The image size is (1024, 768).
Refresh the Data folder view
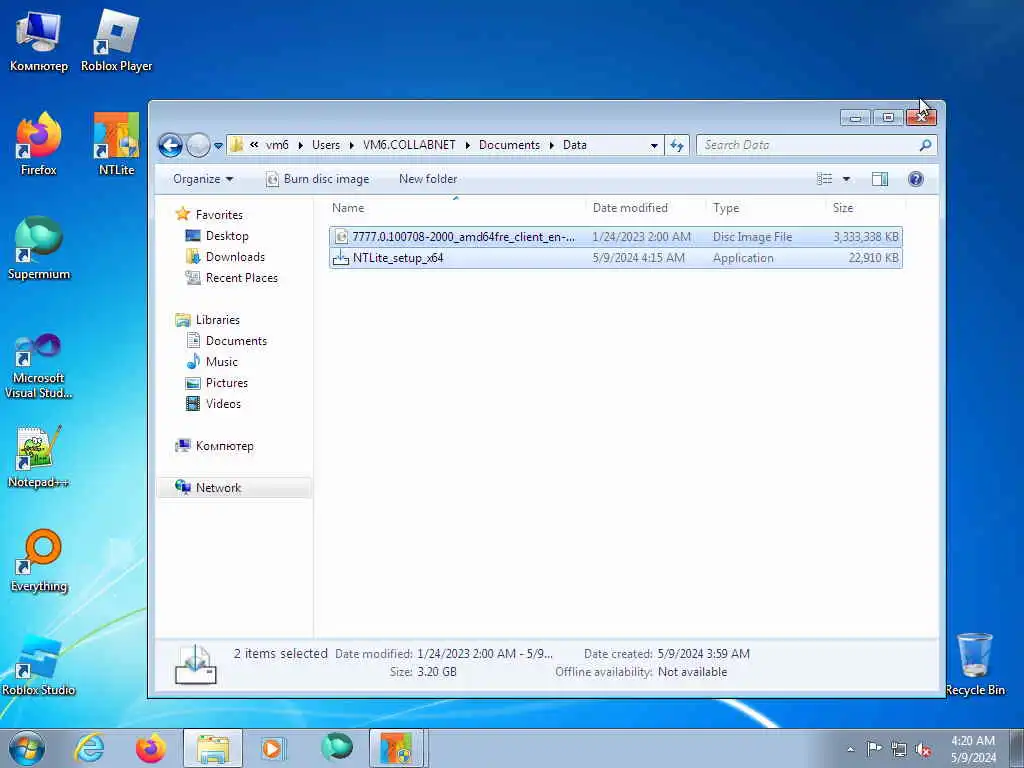[677, 145]
